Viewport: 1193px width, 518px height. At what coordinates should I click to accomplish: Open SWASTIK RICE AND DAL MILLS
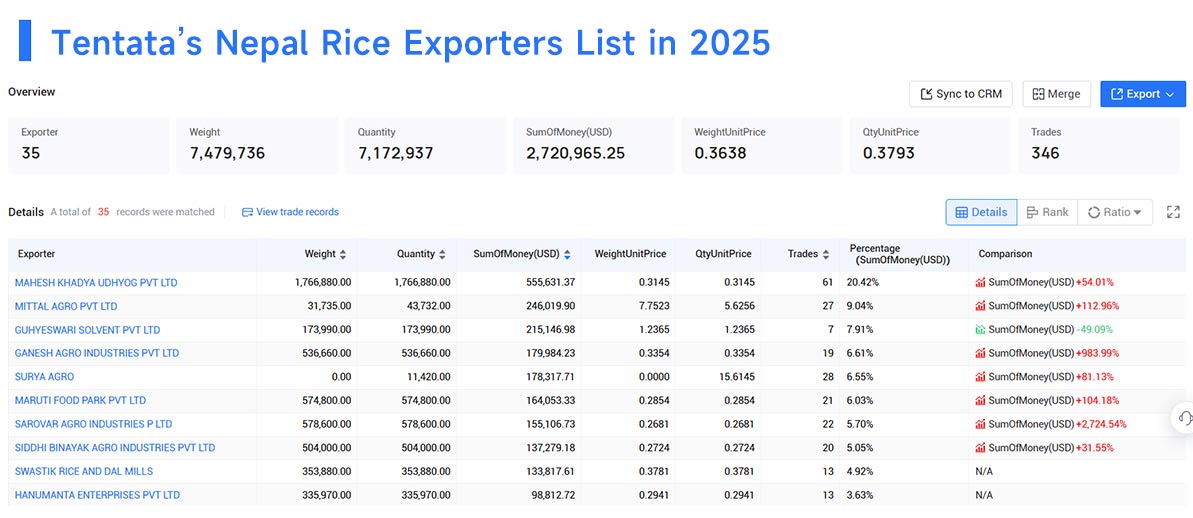(x=84, y=472)
